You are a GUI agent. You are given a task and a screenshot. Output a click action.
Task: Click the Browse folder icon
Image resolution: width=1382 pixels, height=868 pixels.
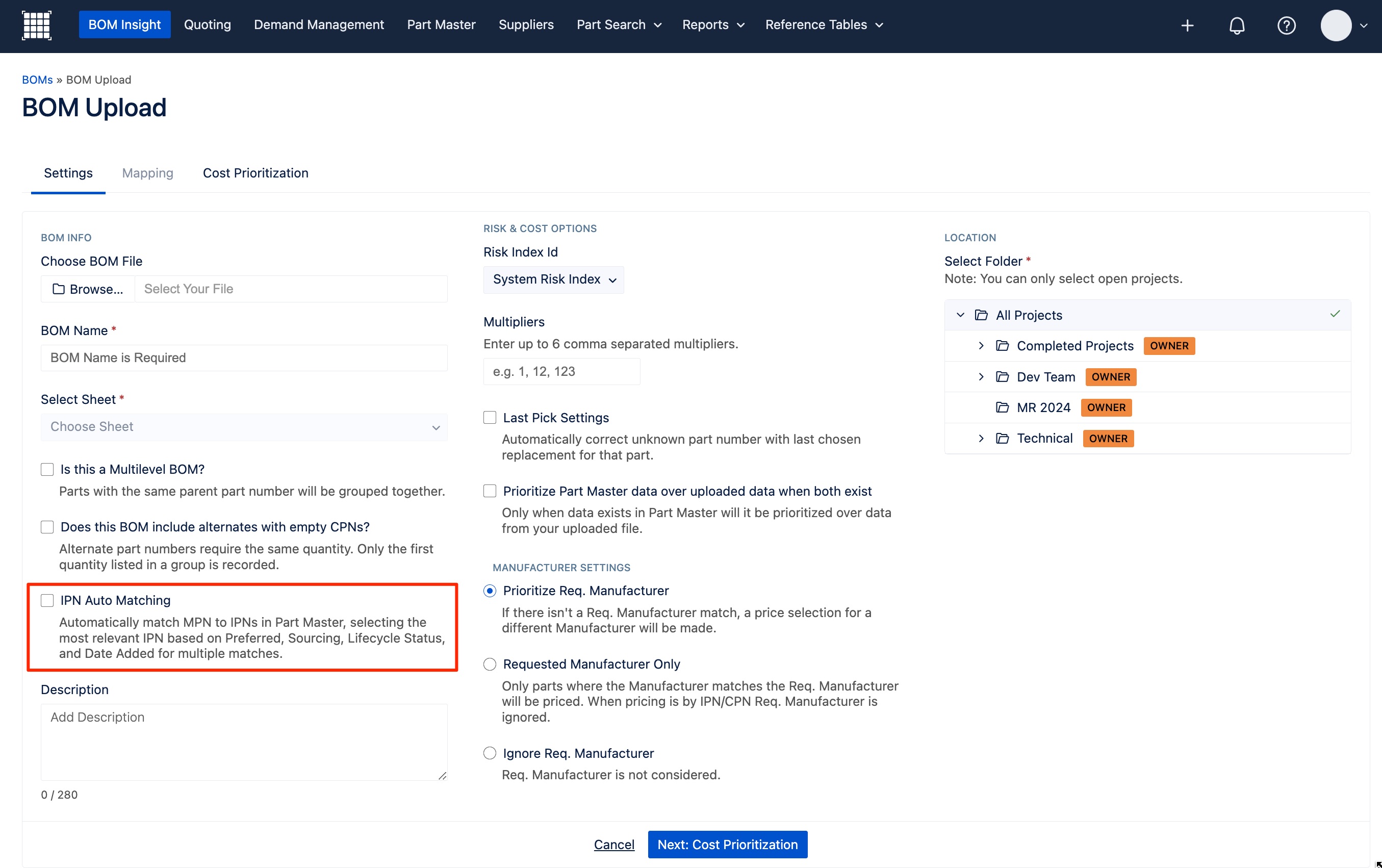59,289
